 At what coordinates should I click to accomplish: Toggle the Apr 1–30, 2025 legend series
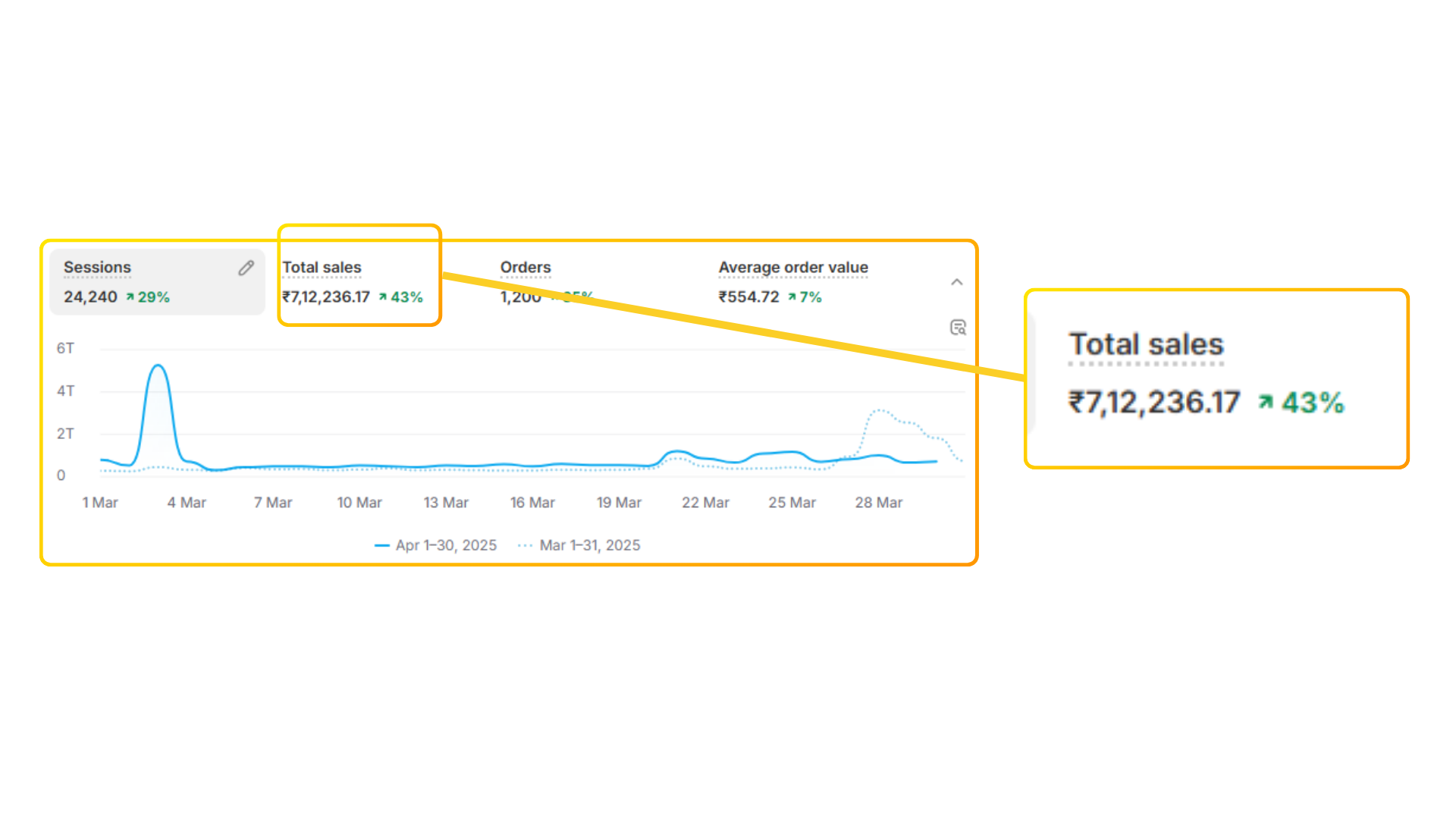pos(436,545)
